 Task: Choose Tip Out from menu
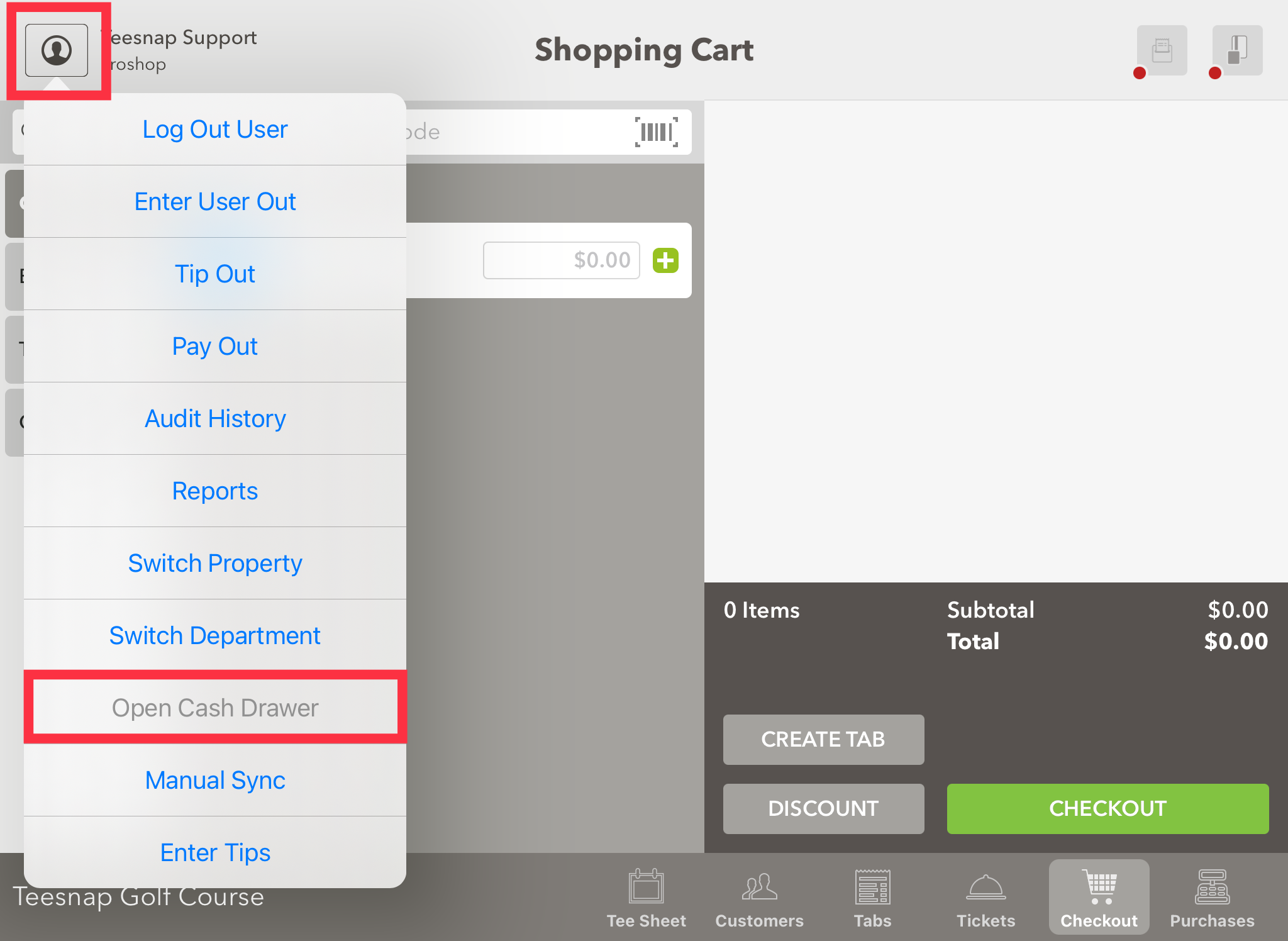215,274
